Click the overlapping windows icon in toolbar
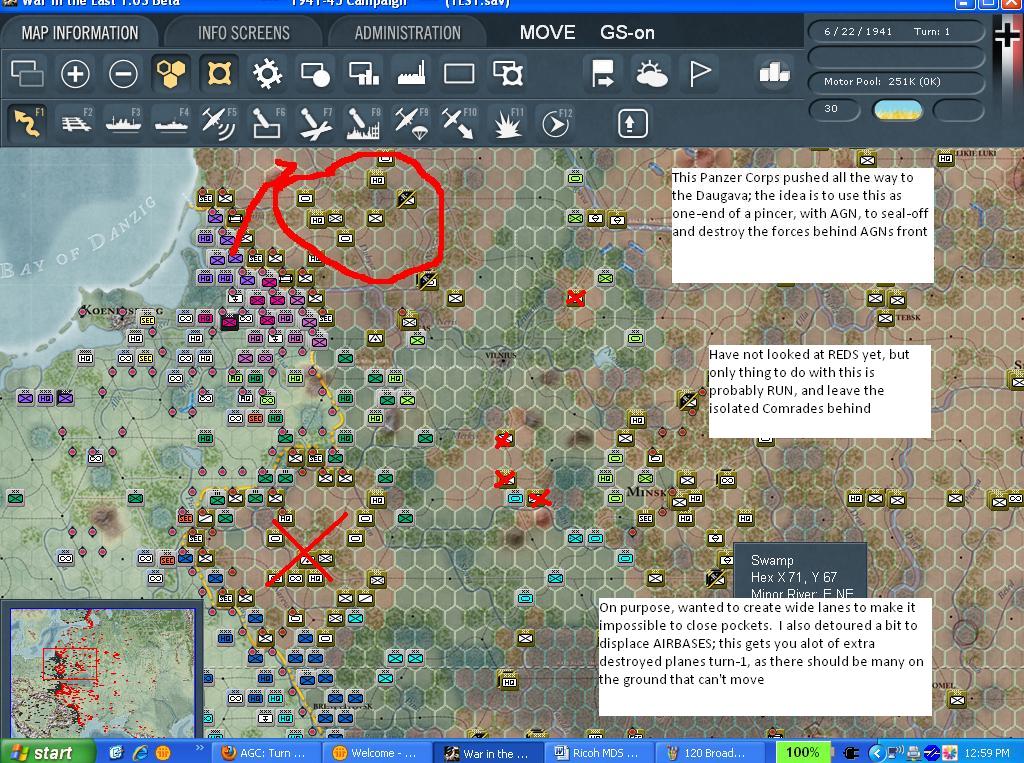 point(27,73)
